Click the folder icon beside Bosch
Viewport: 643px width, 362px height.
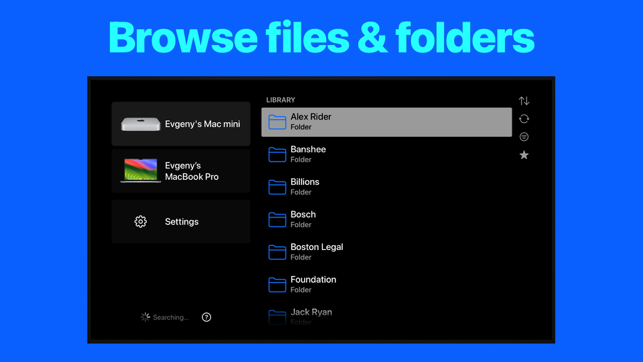pos(277,219)
